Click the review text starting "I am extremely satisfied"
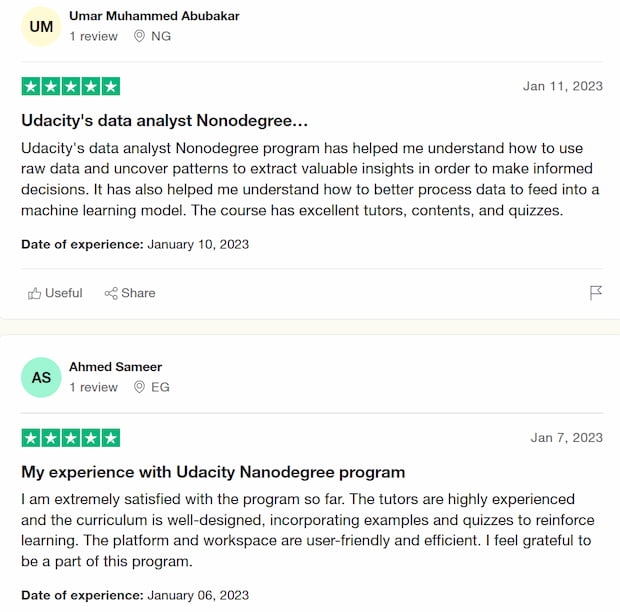The height and width of the screenshot is (612, 620). click(308, 530)
